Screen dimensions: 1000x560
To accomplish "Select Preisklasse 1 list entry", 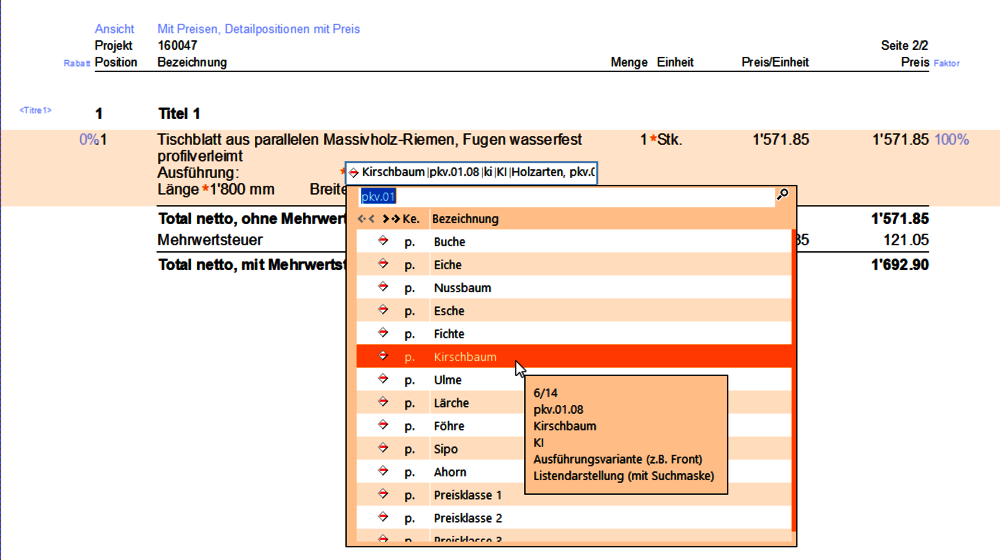I will point(467,495).
